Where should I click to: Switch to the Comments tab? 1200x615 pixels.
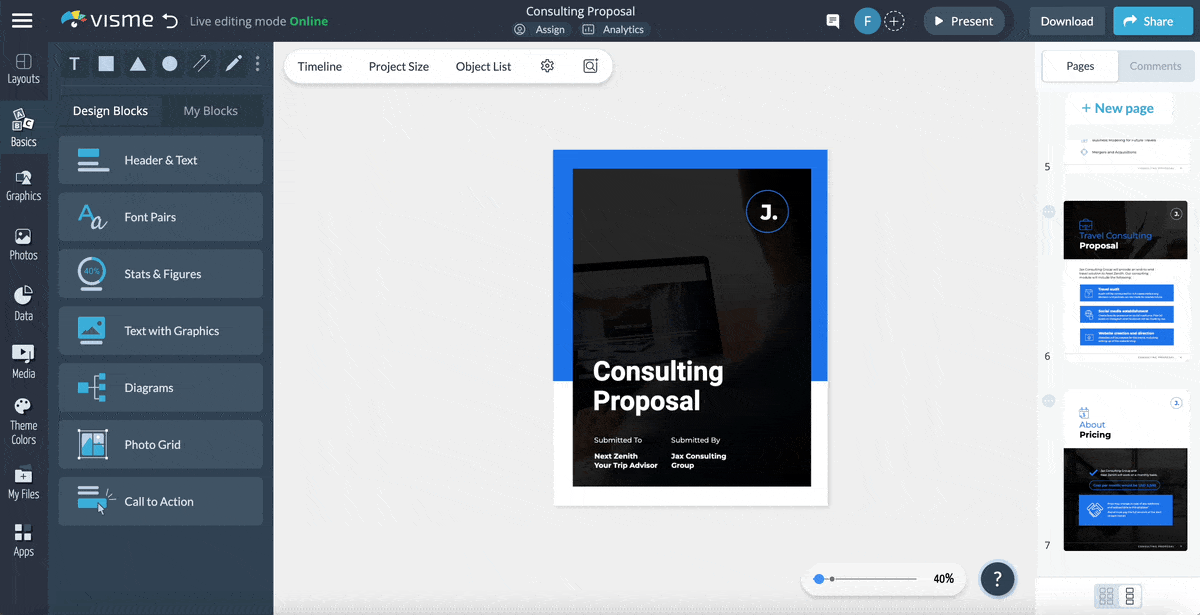[x=1155, y=66]
